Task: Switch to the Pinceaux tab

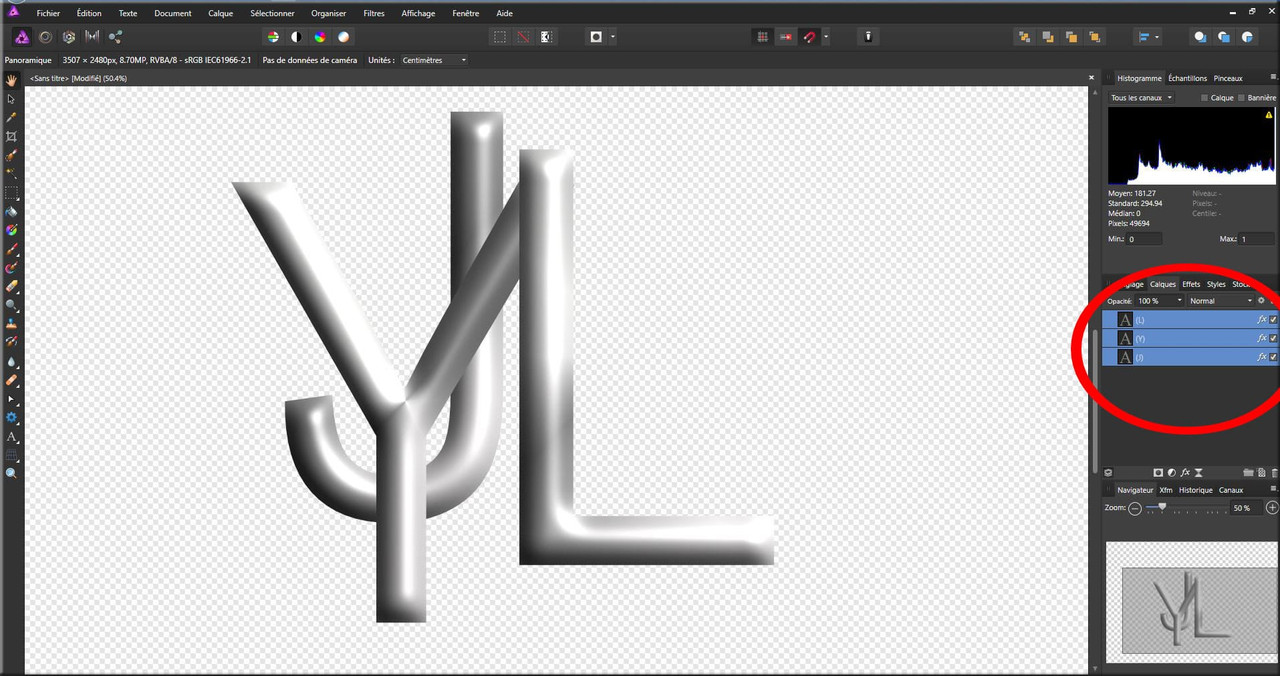Action: point(1228,78)
